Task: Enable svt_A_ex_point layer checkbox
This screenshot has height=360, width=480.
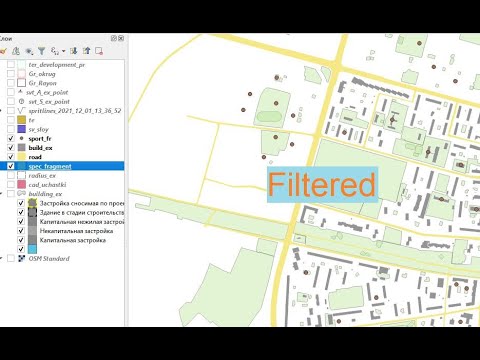Action: click(x=11, y=92)
